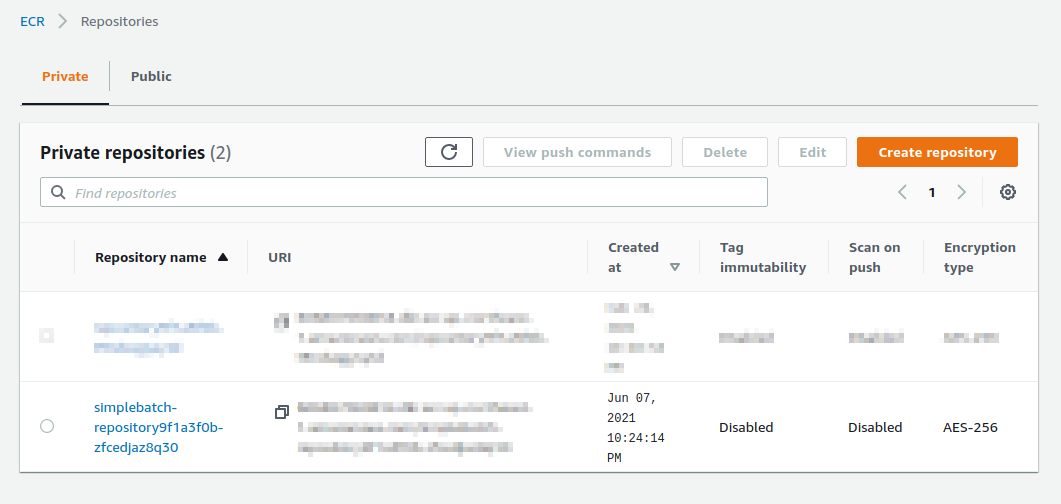Screen dimensions: 1061x504
Task: Click the Create repository button
Action: coord(937,152)
